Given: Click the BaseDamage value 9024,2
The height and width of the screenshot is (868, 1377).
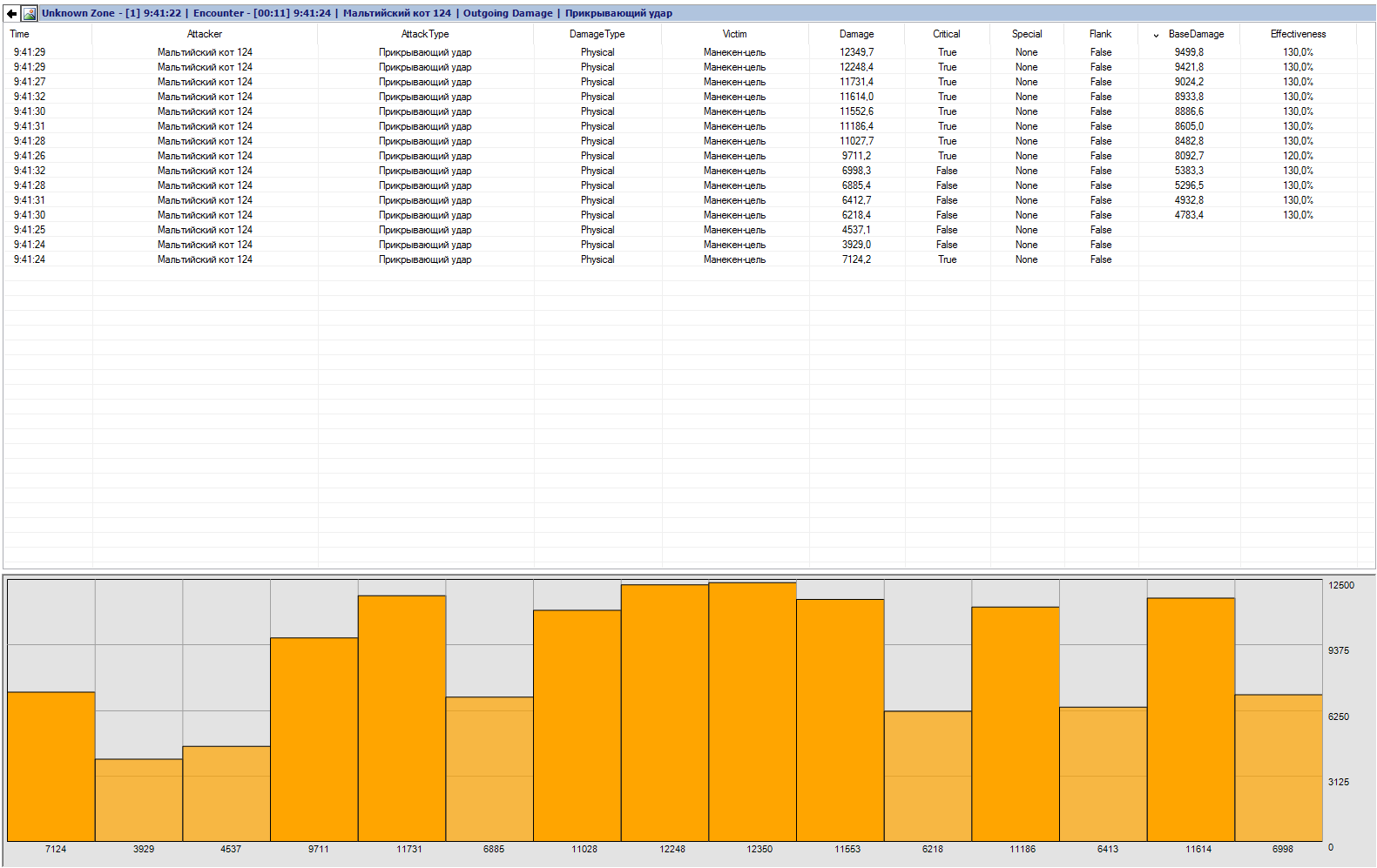Looking at the screenshot, I should 1189,82.
